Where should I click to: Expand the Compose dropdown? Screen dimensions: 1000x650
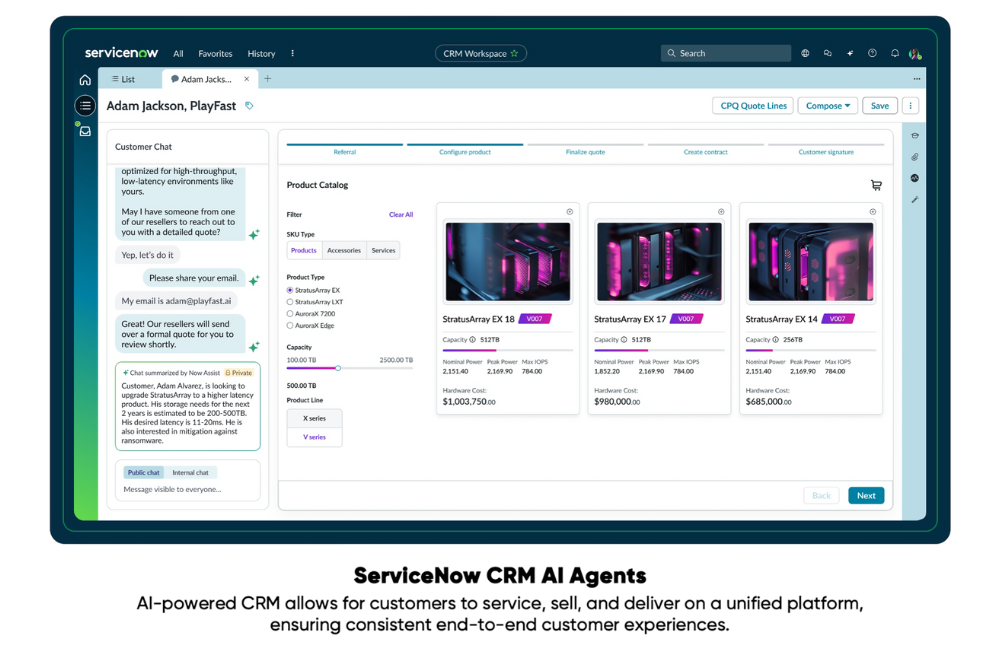828,106
